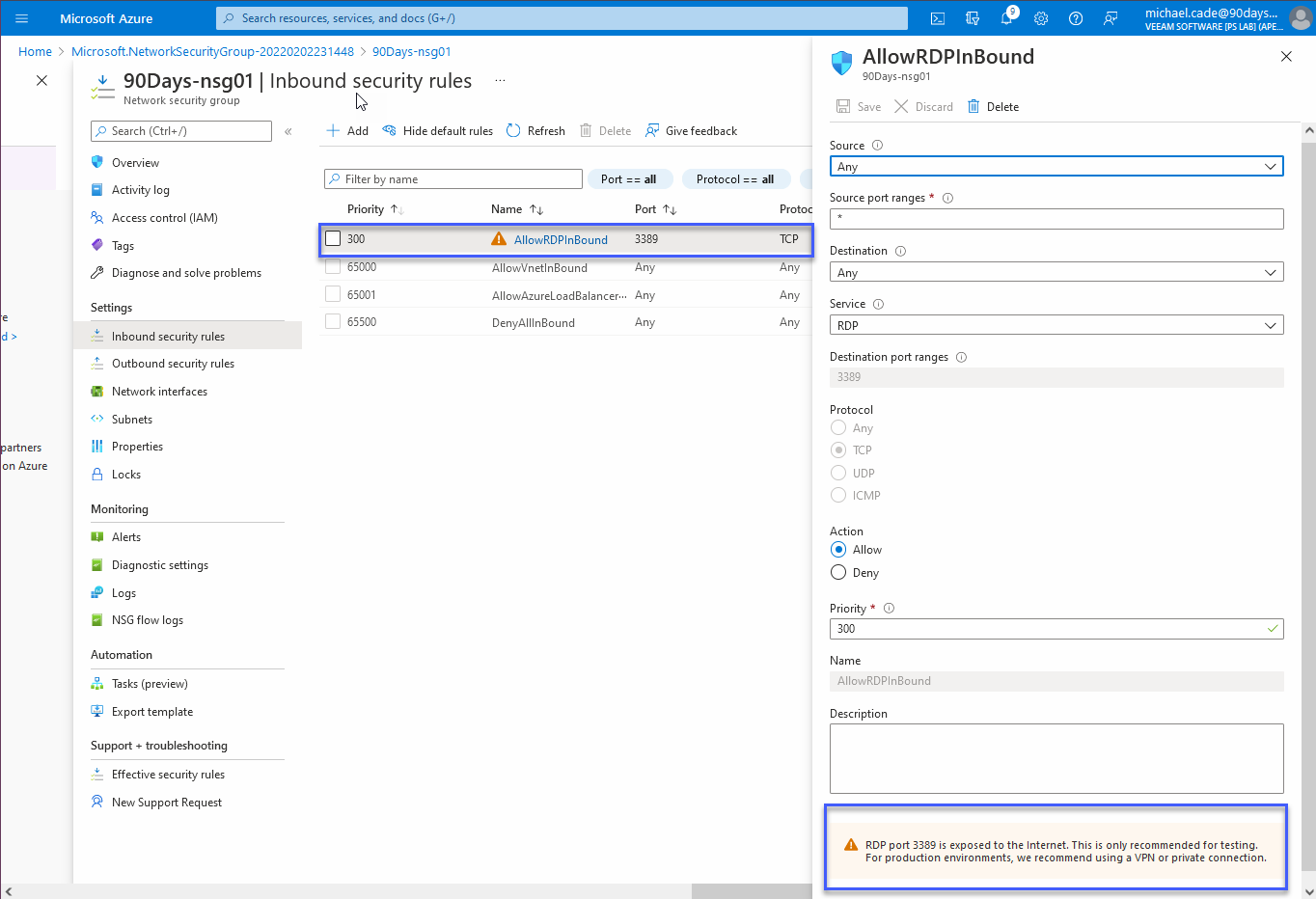Check the priority 300 rule checkbox

333,238
